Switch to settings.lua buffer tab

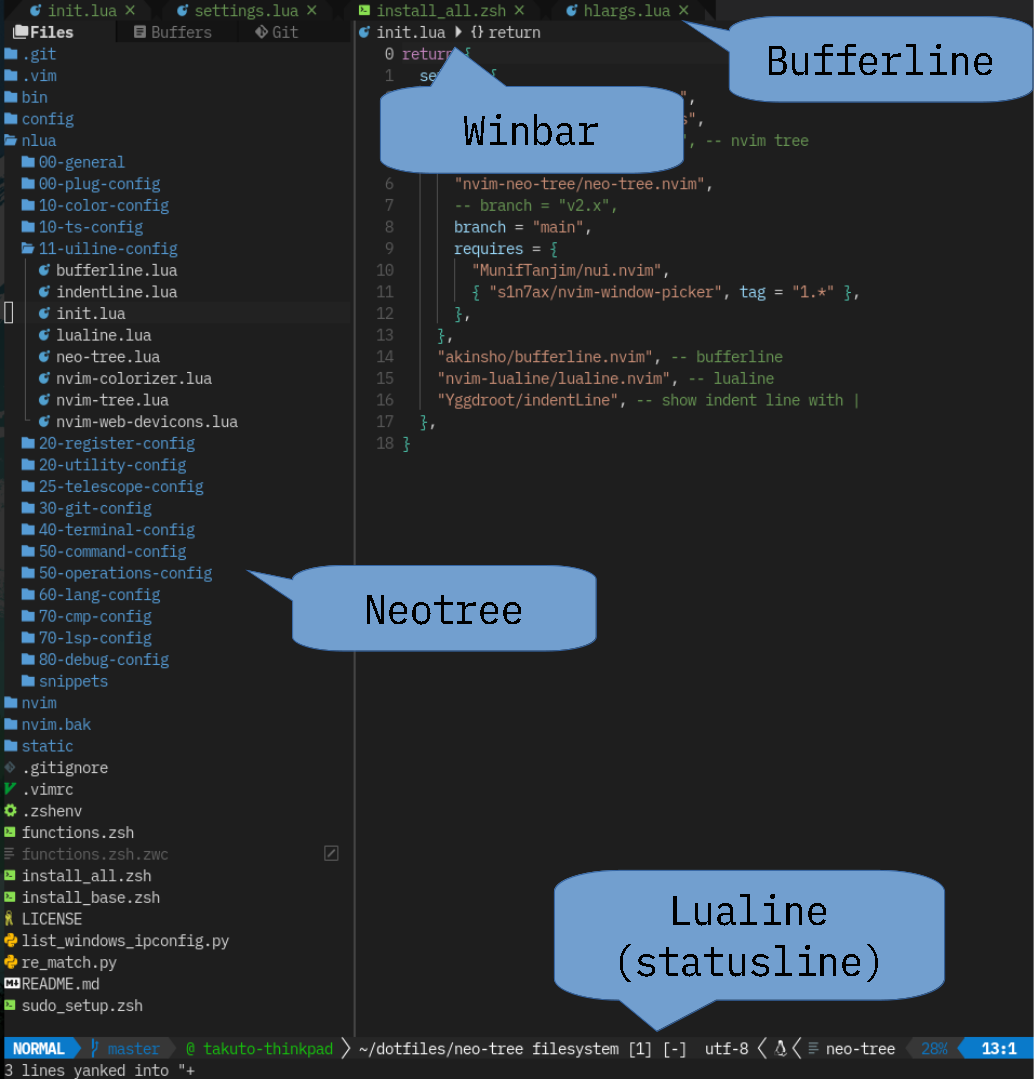click(246, 10)
